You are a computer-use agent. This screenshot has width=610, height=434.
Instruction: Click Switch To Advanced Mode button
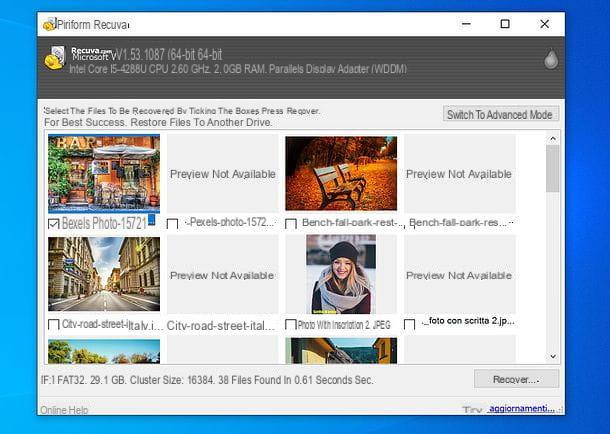coord(501,114)
